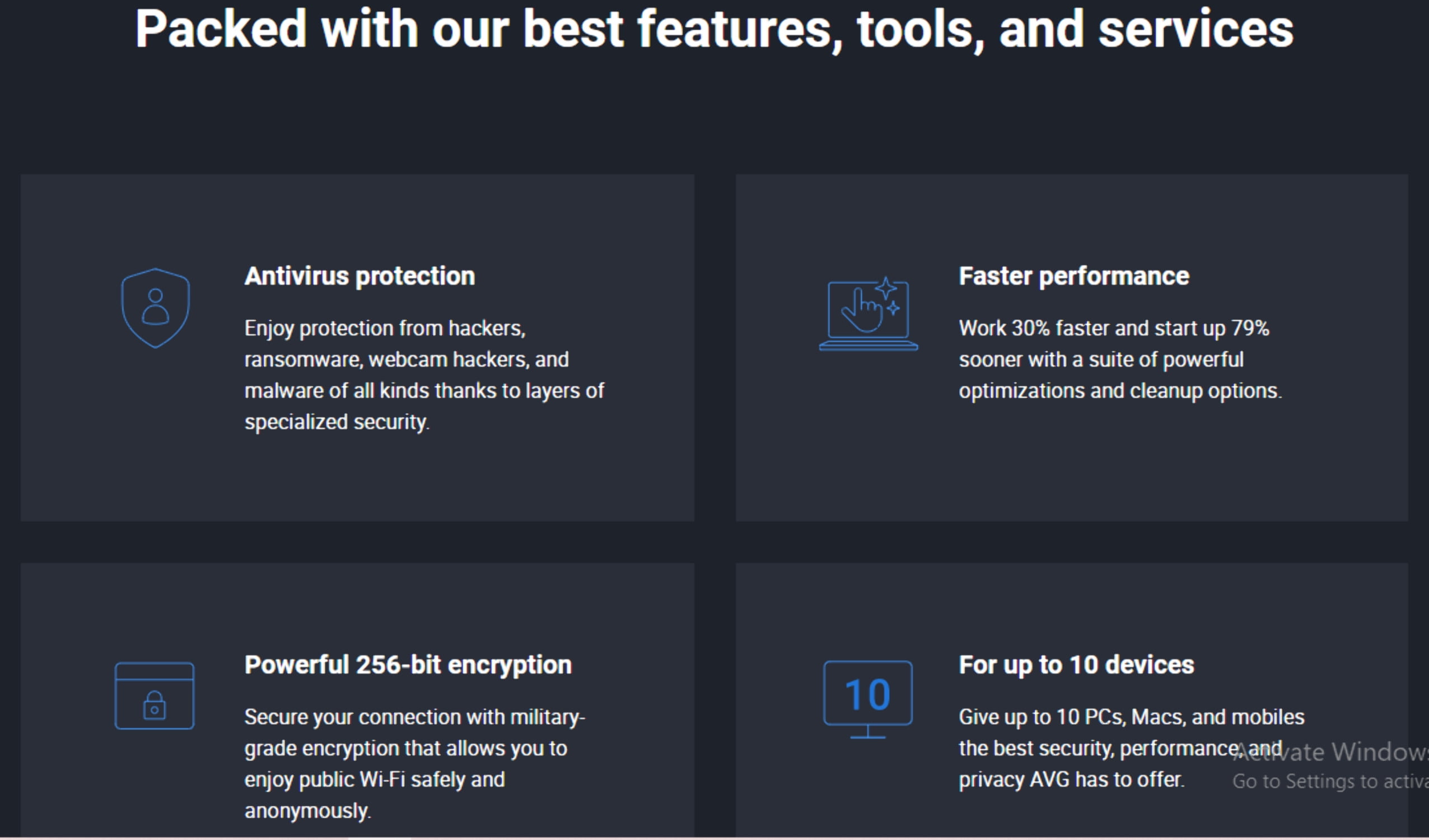Click the text mentioning public Wi-Fi safety

click(374, 780)
